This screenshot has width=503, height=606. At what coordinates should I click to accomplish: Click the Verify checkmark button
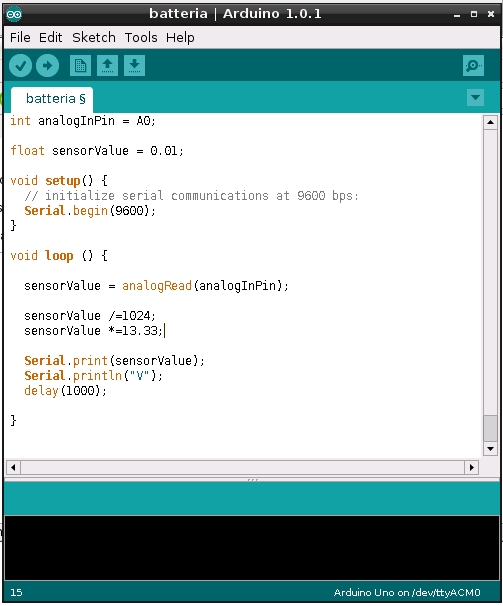click(x=20, y=65)
